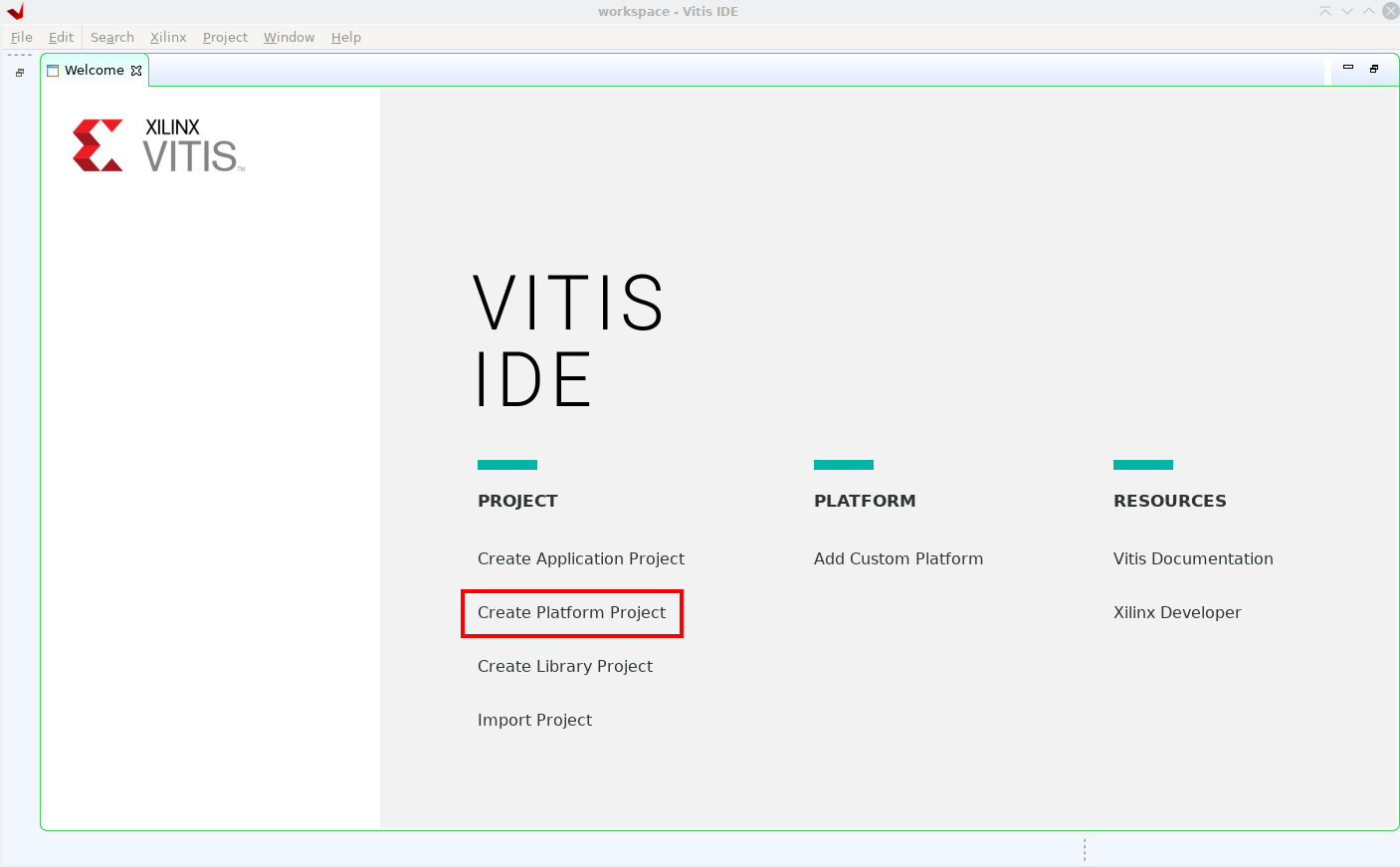The image size is (1400, 867).
Task: Open the Help menu
Action: click(x=346, y=37)
